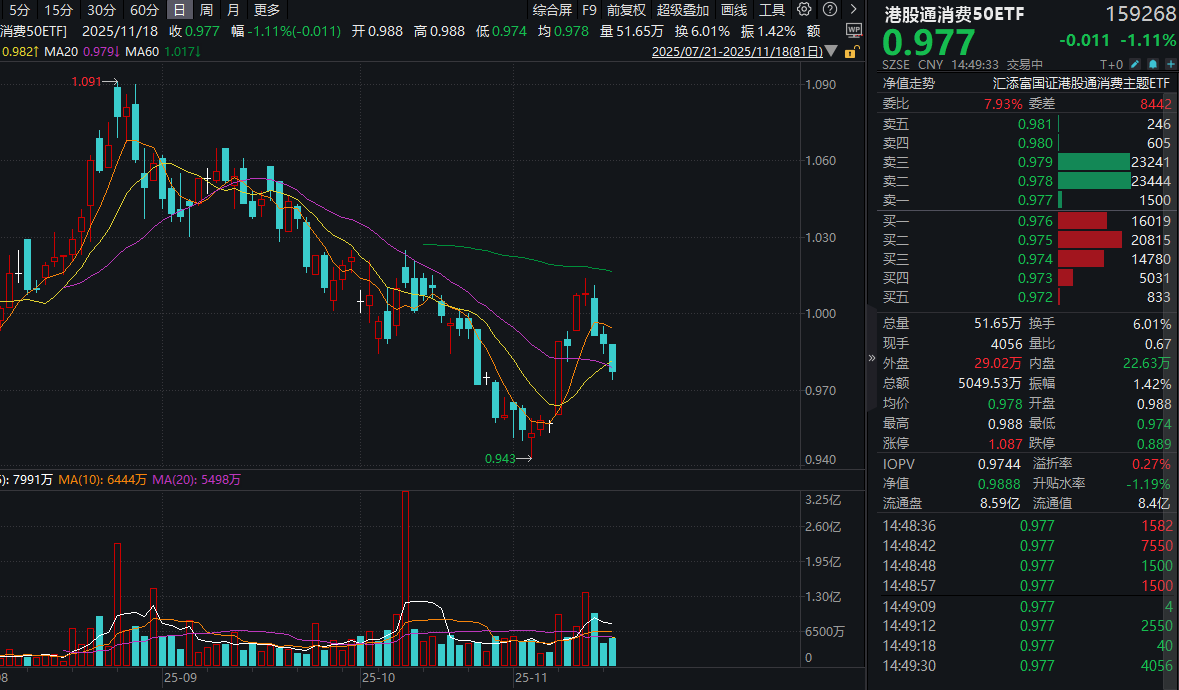Open the 净值走势 link
Viewport: 1179px width, 690px height.
[908, 83]
